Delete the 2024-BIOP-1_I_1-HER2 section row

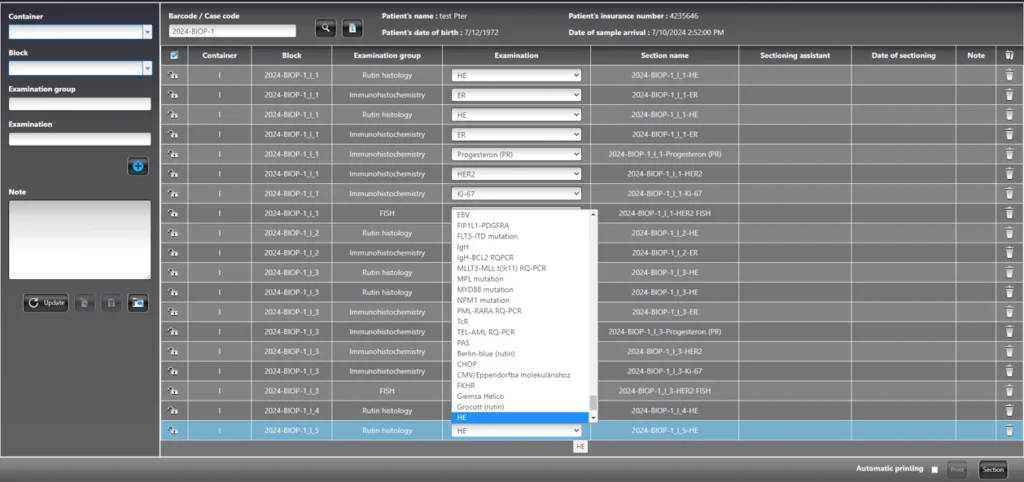click(1009, 174)
